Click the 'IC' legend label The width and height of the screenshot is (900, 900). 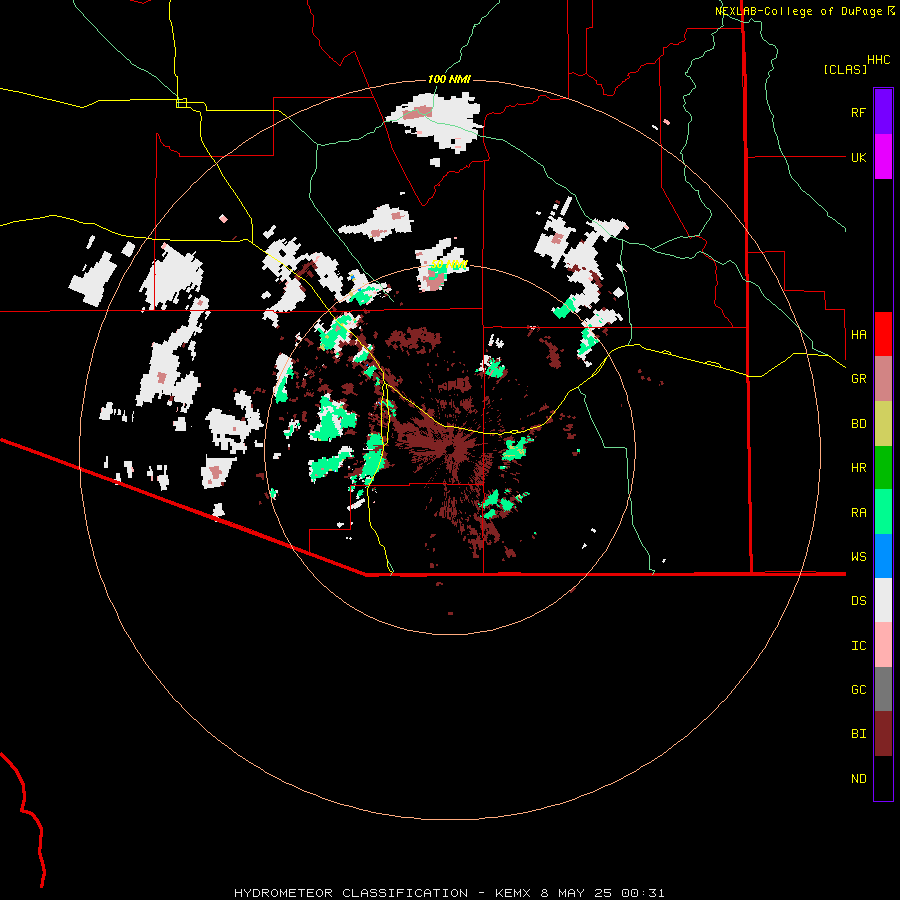click(858, 646)
